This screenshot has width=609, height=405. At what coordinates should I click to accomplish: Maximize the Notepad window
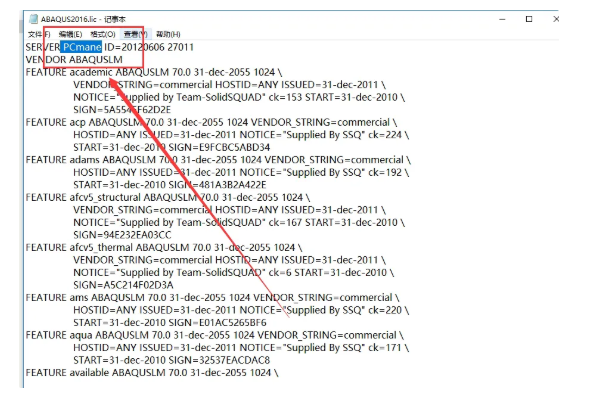click(x=529, y=19)
